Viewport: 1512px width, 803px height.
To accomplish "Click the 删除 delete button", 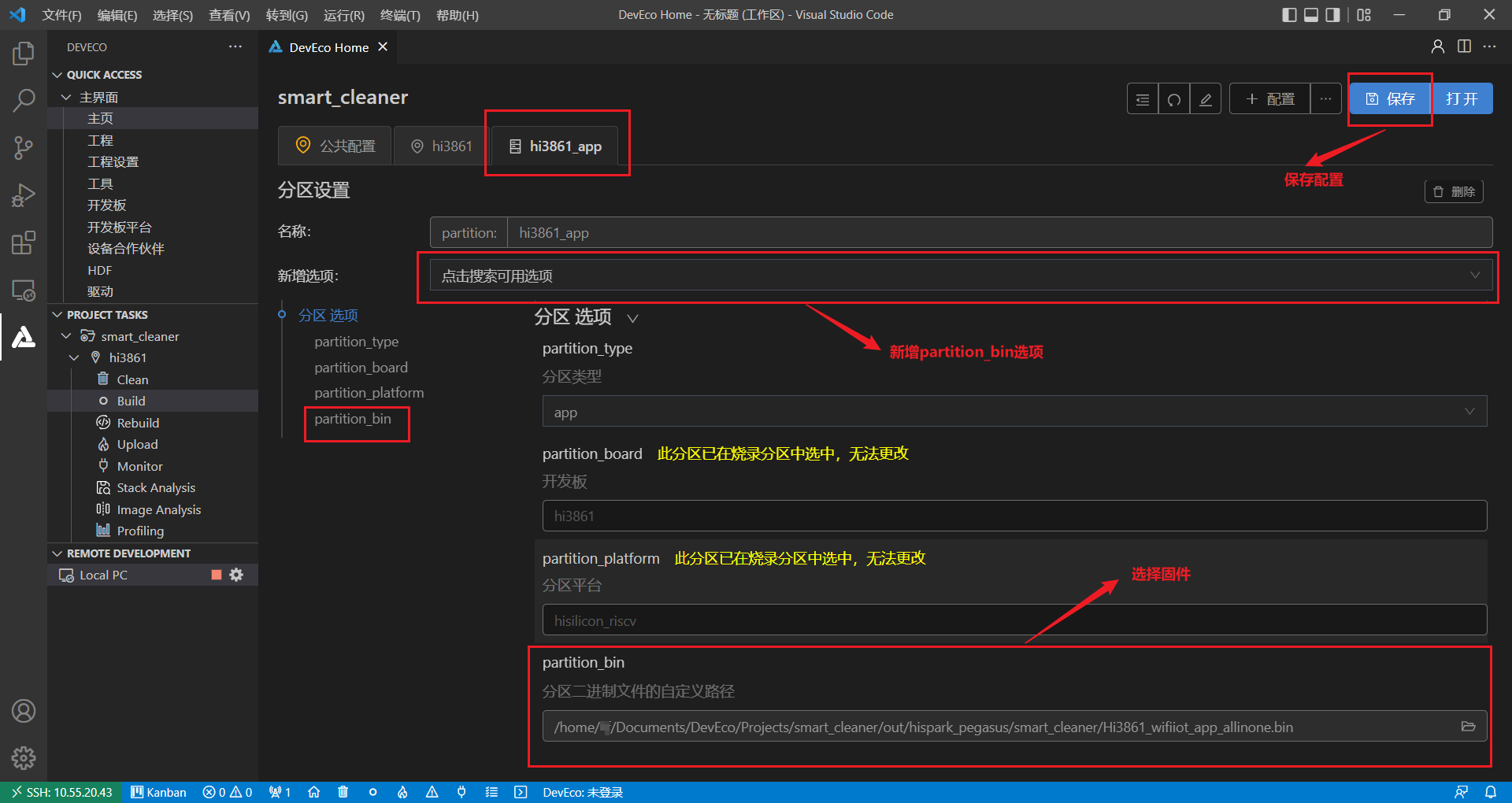I will pyautogui.click(x=1454, y=191).
